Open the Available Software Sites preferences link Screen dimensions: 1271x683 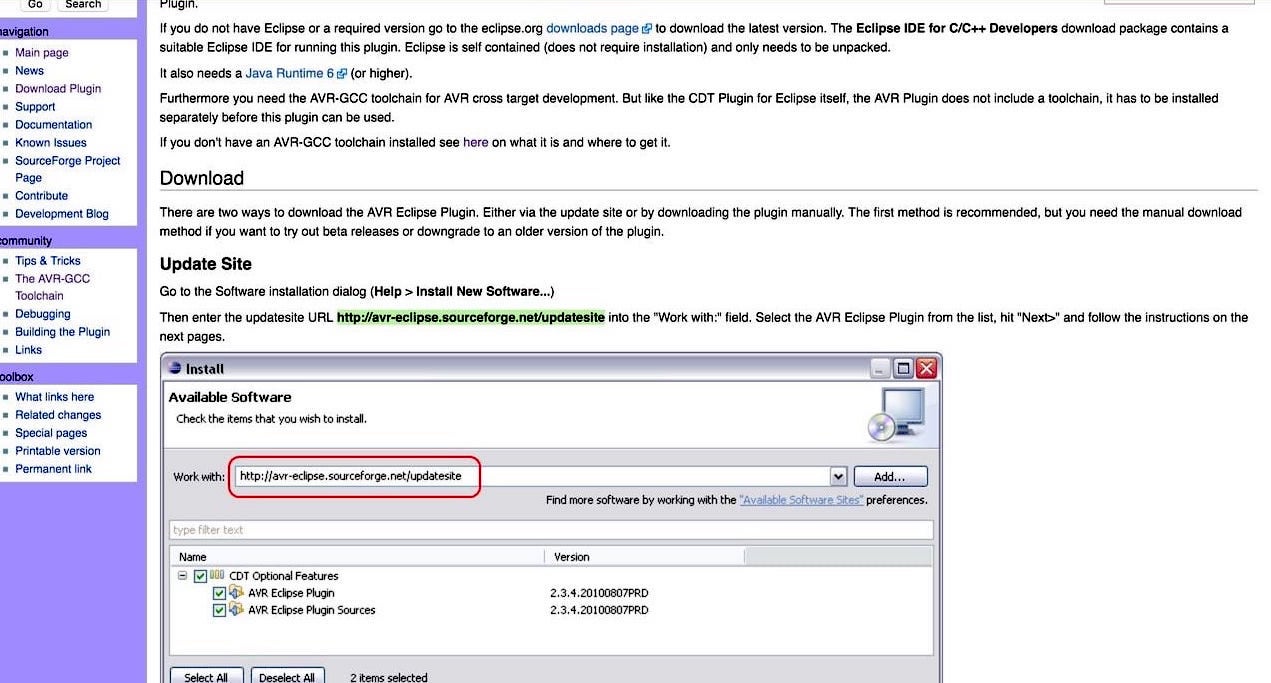pyautogui.click(x=801, y=500)
